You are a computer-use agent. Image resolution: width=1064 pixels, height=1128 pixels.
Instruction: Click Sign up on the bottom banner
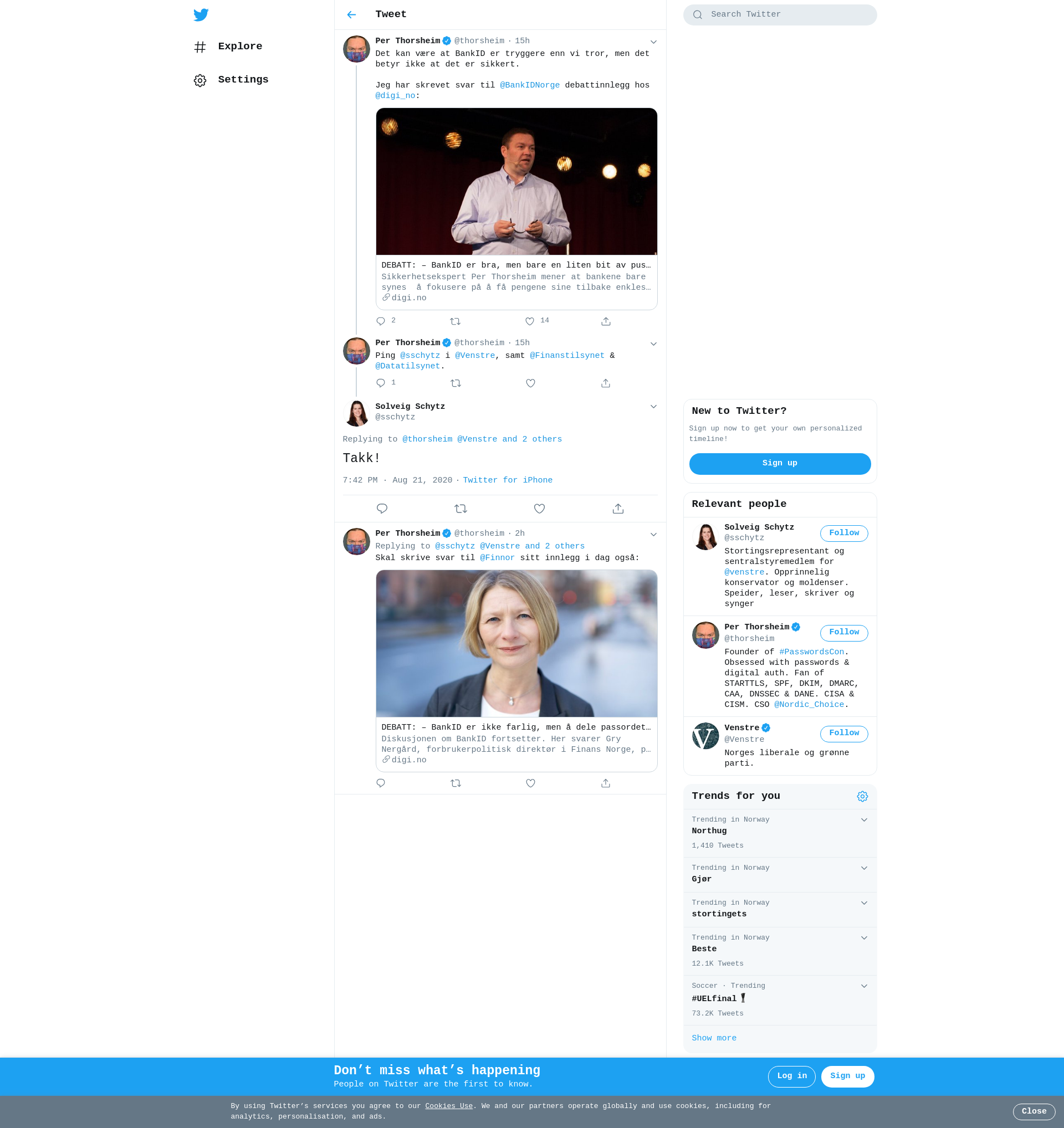pyautogui.click(x=847, y=1076)
